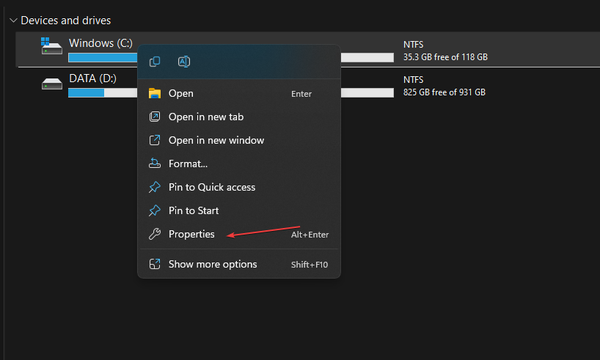Click the Copy icon in context menu
600x360 pixels.
pyautogui.click(x=155, y=62)
